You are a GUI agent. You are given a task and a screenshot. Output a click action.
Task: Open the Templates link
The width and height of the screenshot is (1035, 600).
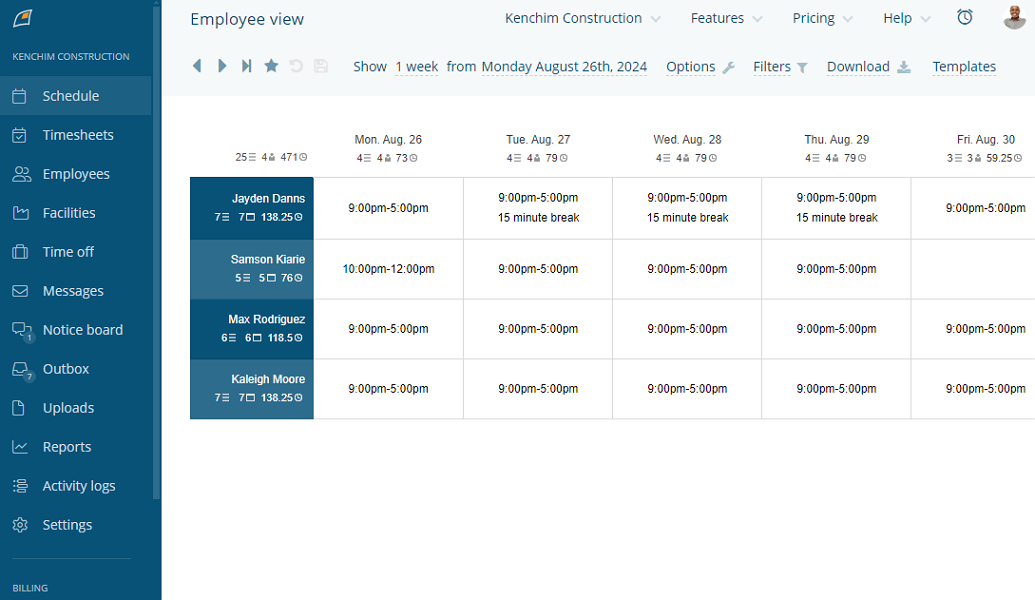964,67
